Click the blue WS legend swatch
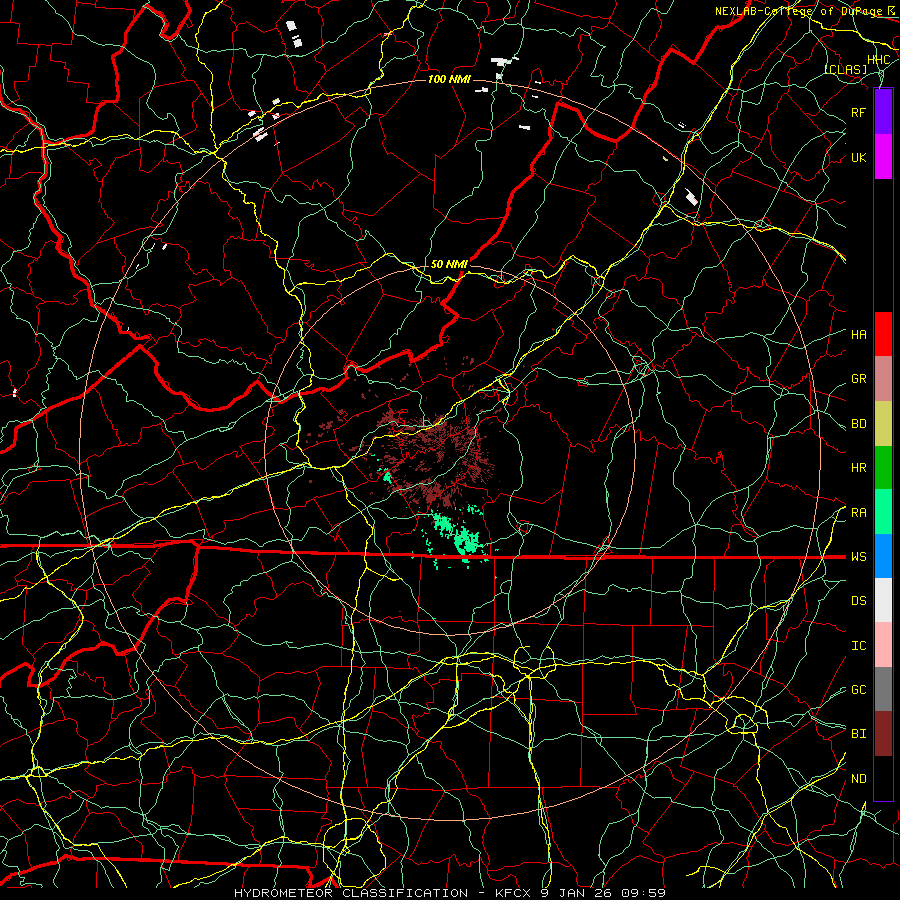 coord(883,556)
